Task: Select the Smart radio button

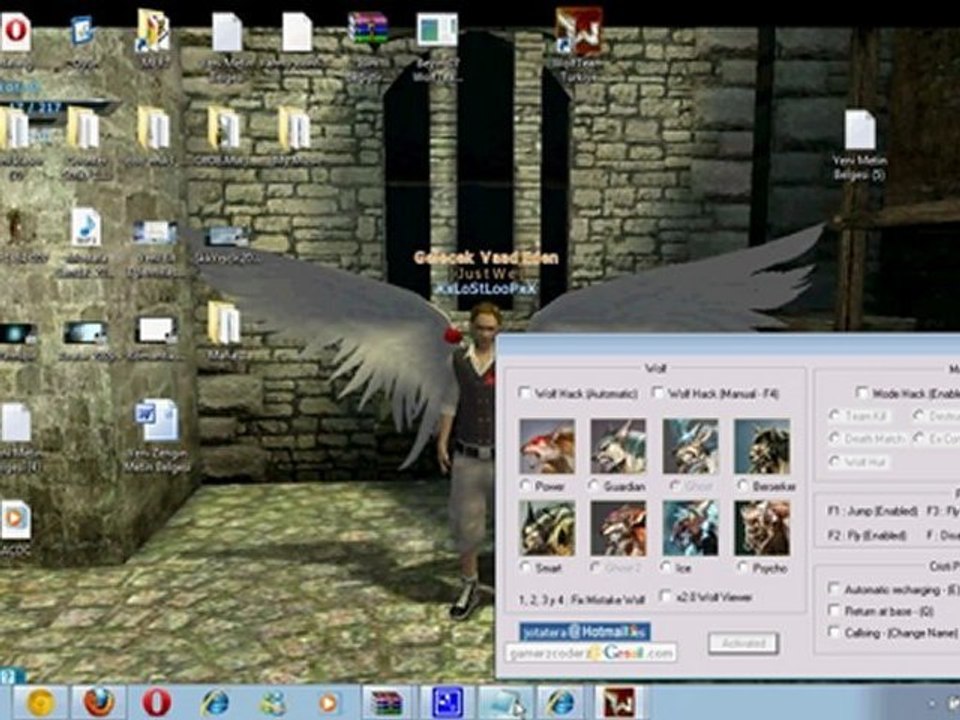Action: pyautogui.click(x=525, y=568)
